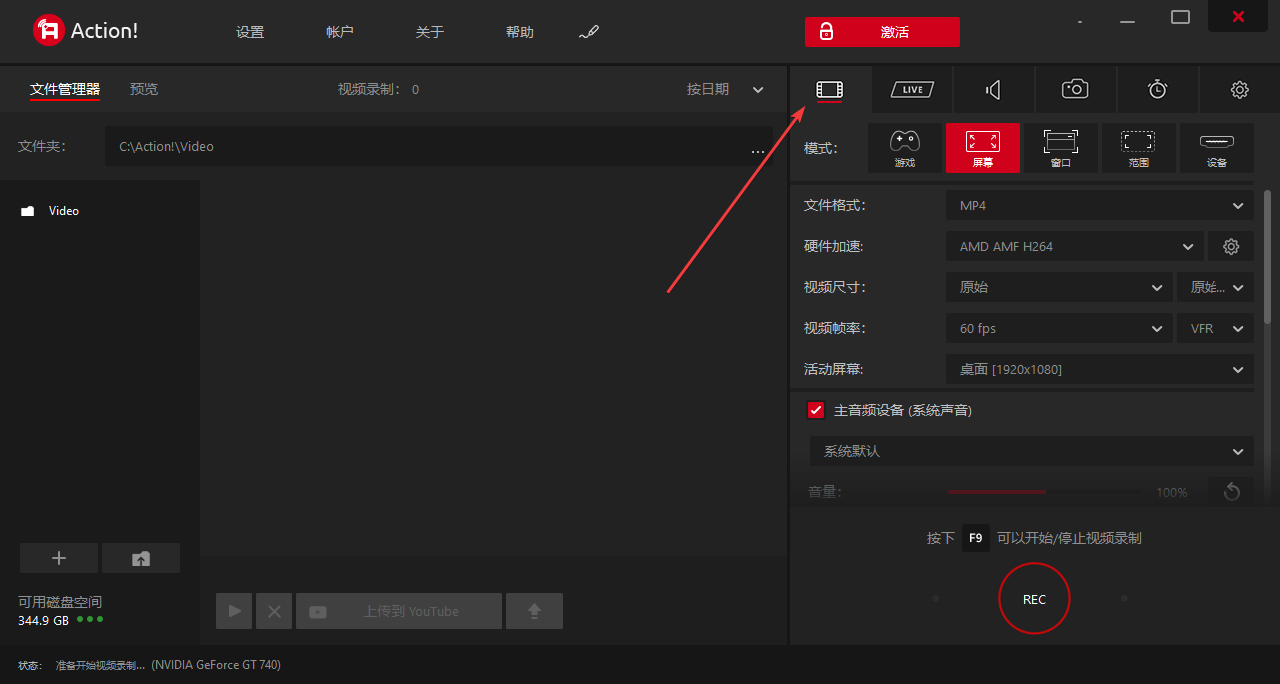Expand the file format MP4 dropdown

tap(1099, 205)
